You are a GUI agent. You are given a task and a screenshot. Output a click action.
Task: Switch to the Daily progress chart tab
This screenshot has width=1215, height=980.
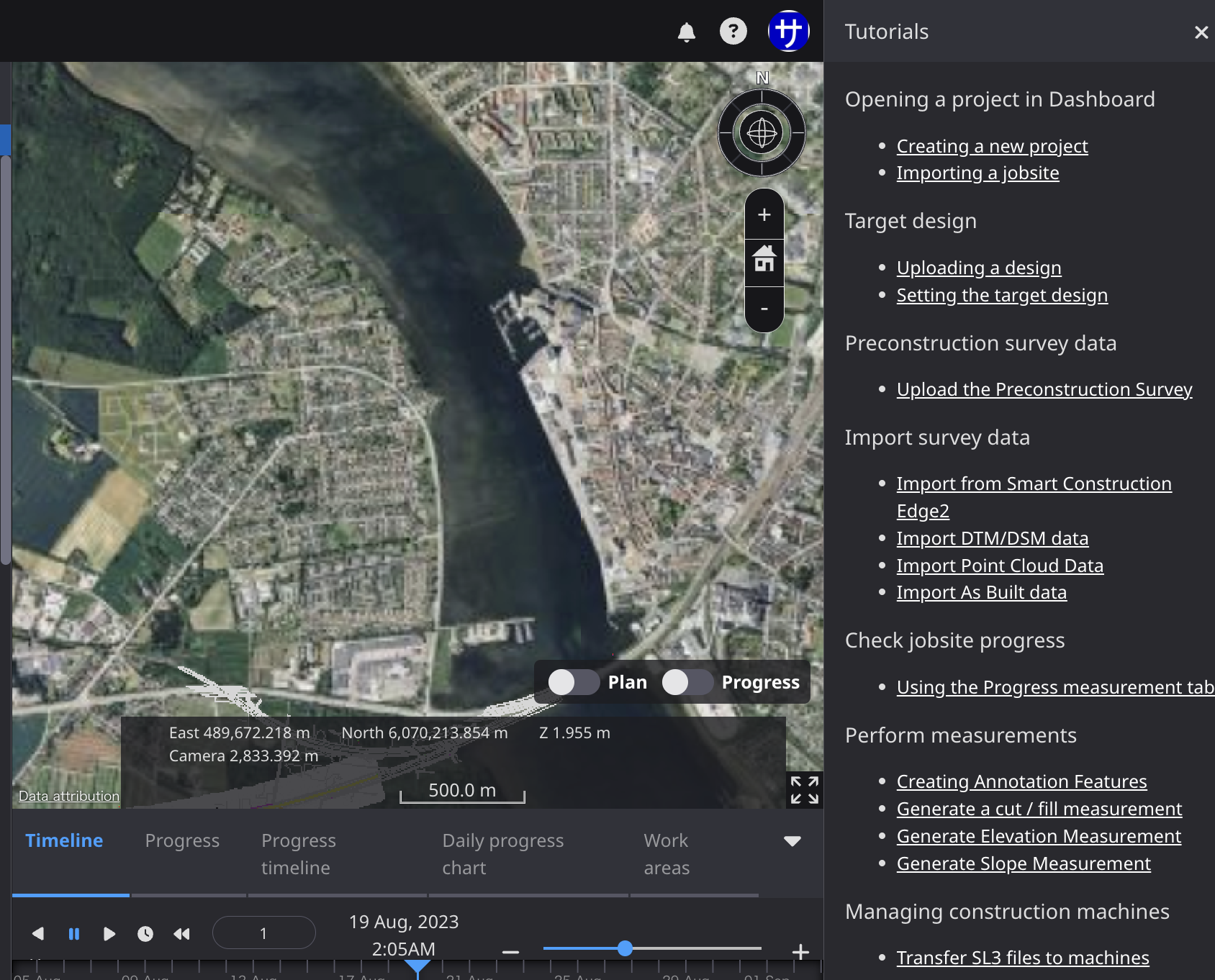click(502, 854)
